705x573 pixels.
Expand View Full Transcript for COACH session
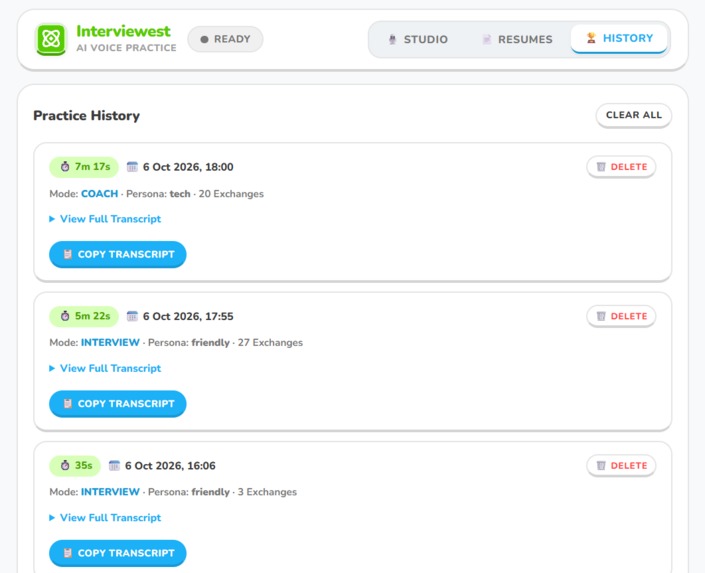tap(105, 219)
